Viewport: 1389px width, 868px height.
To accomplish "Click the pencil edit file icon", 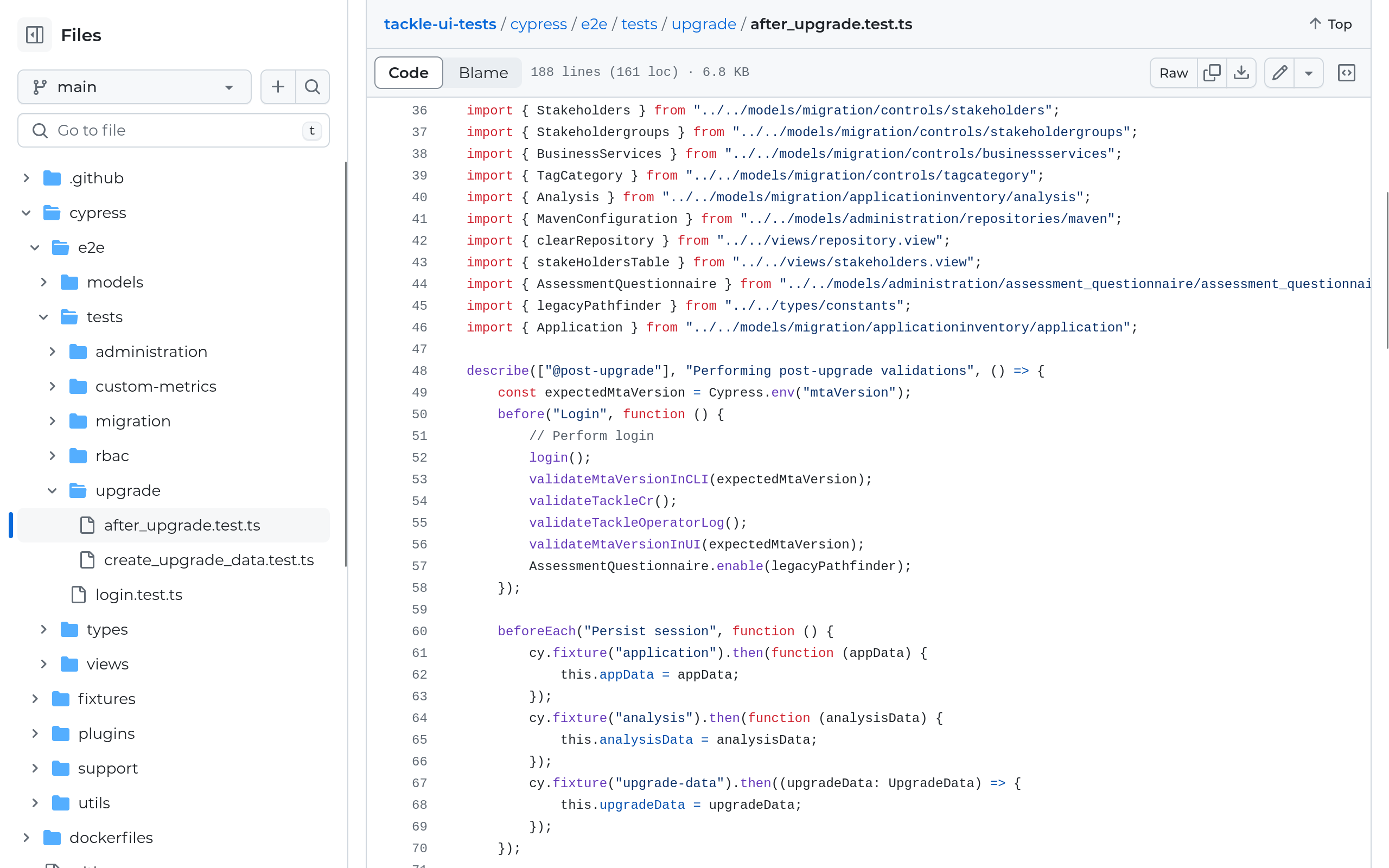I will click(x=1279, y=73).
